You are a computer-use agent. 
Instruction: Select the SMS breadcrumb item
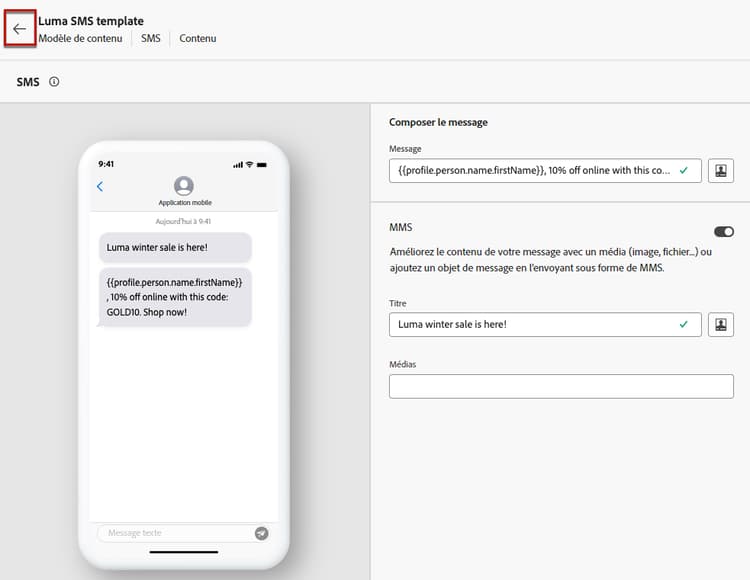[x=151, y=38]
